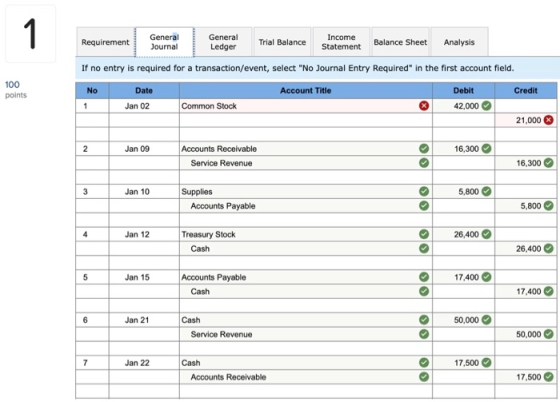Select the 42,000 debit amount field
The height and width of the screenshot is (402, 560).
coord(464,106)
